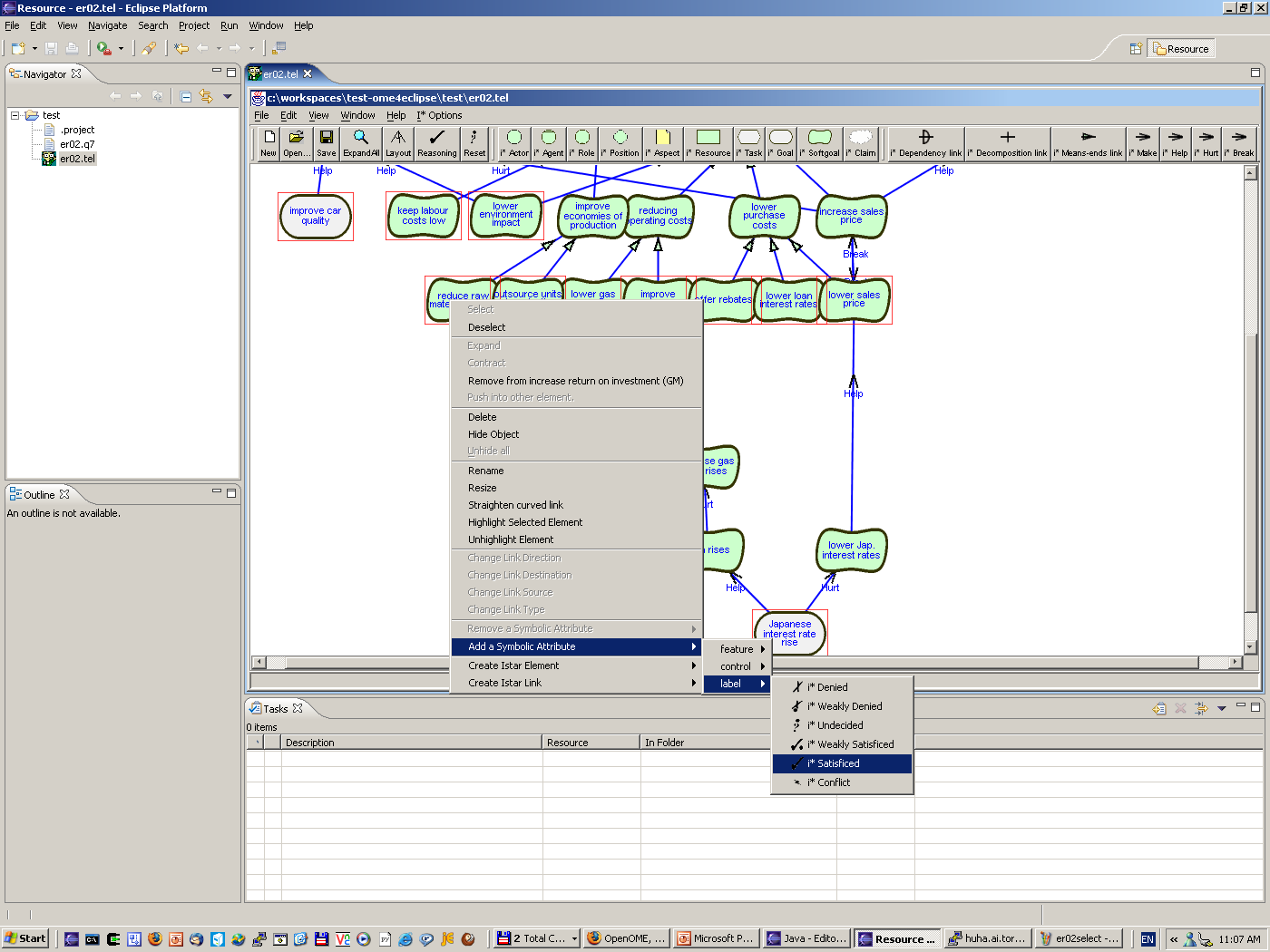
Task: Select the i* Agent tool
Action: tap(549, 143)
